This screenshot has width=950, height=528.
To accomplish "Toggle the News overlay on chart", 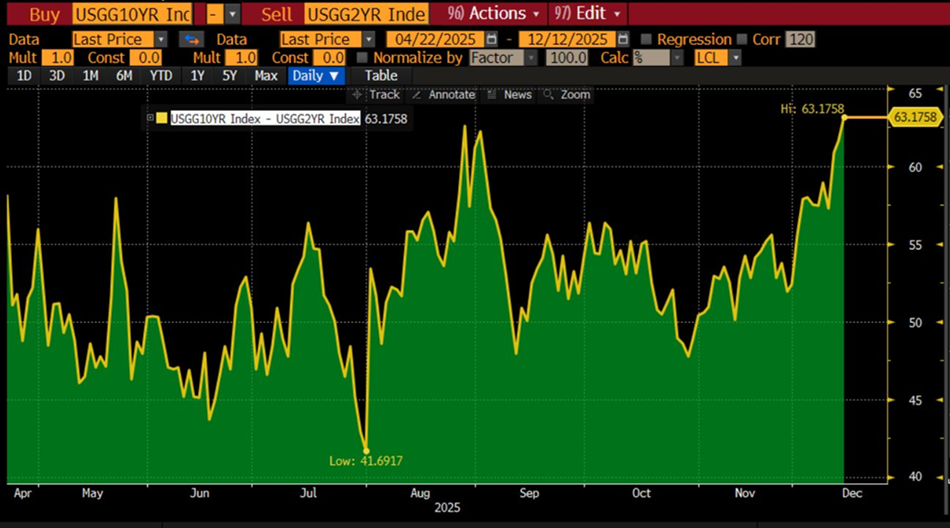I will (509, 94).
